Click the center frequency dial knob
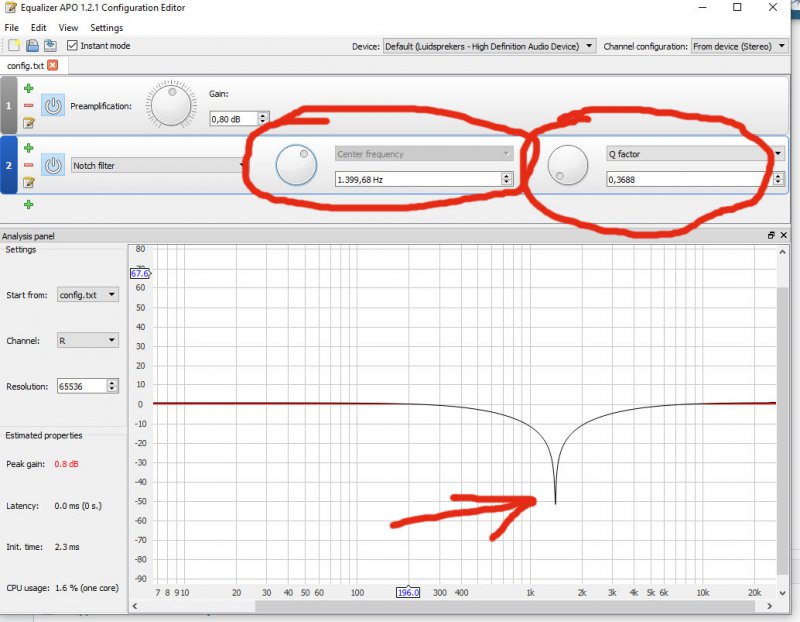Viewport: 800px width, 622px height. point(296,165)
